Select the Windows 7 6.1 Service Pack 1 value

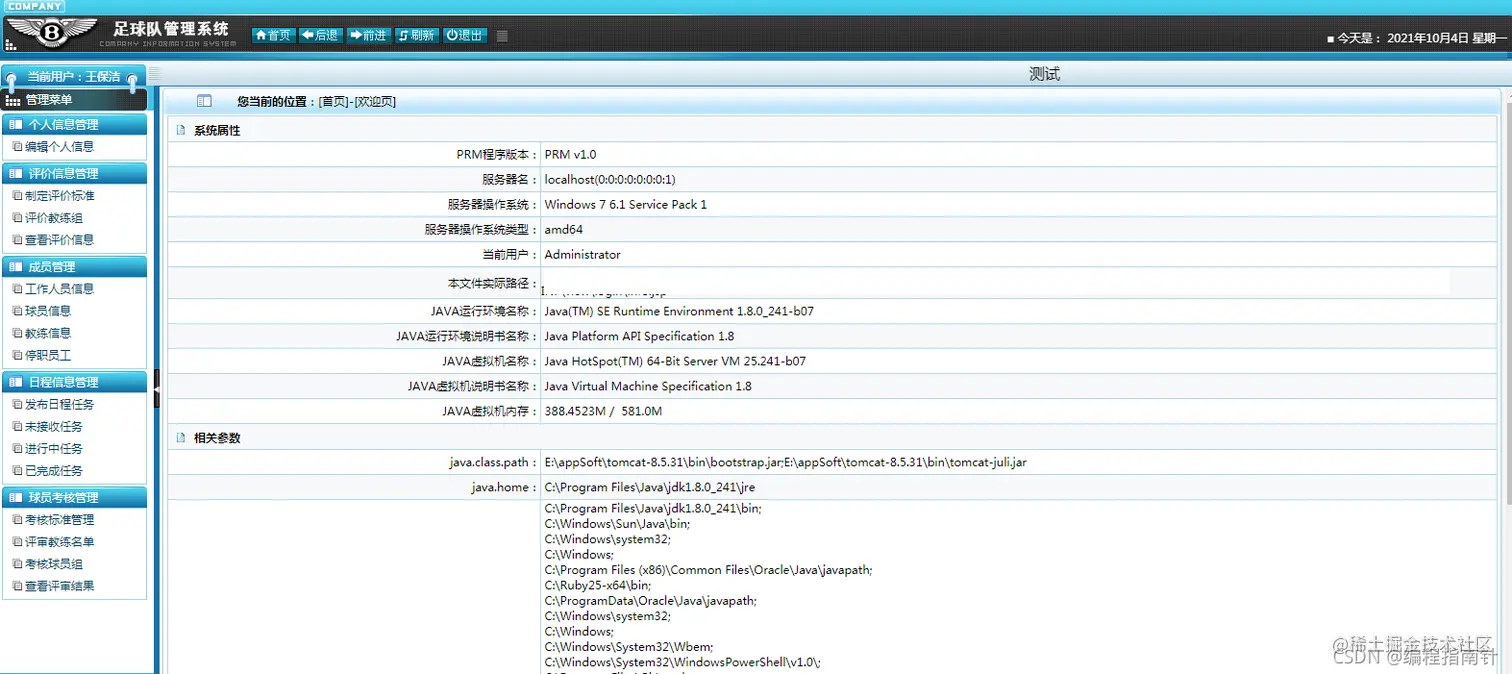click(x=626, y=205)
